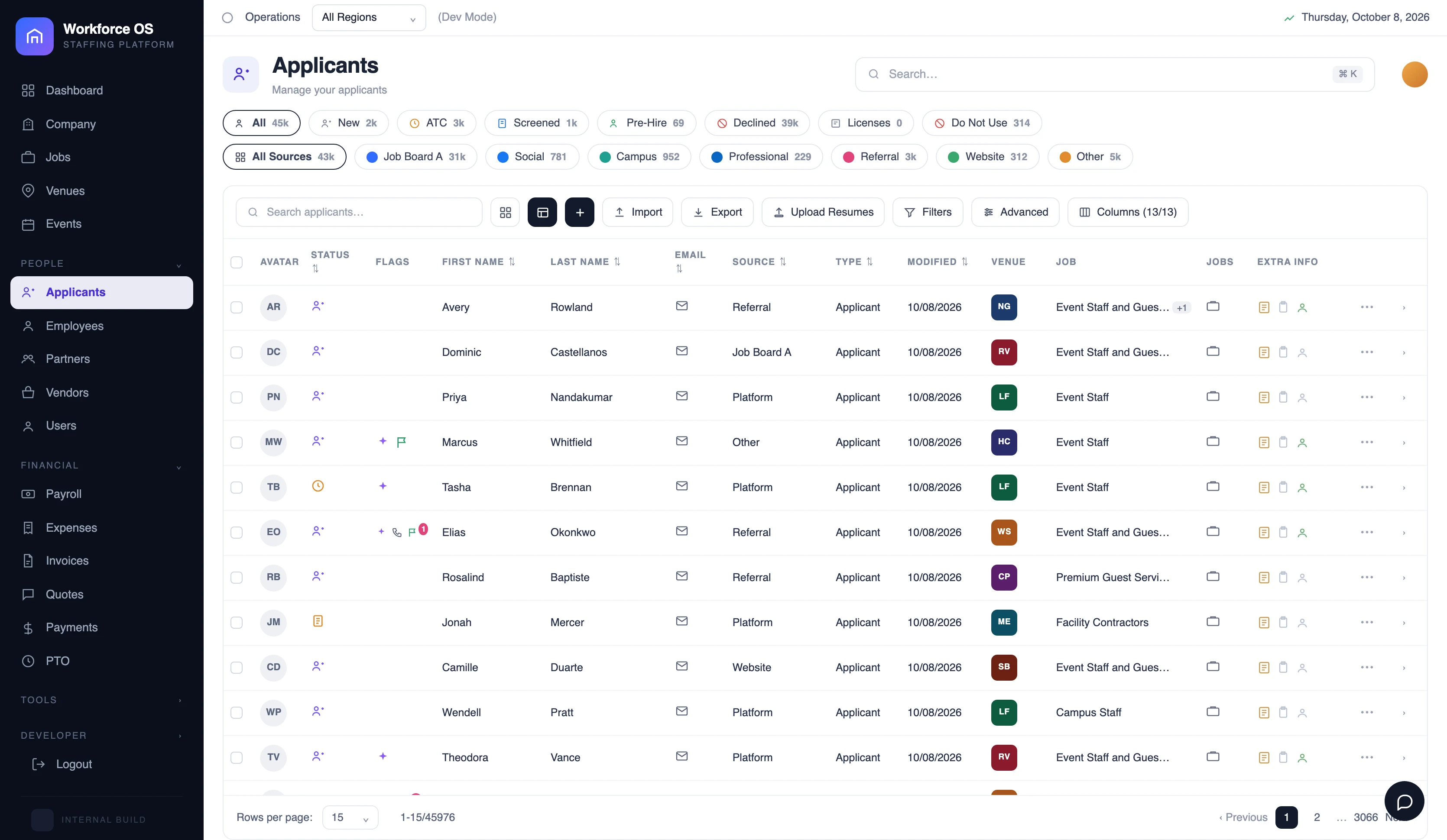Check the select-all header checkbox
Viewport: 1447px width, 840px height.
click(237, 262)
